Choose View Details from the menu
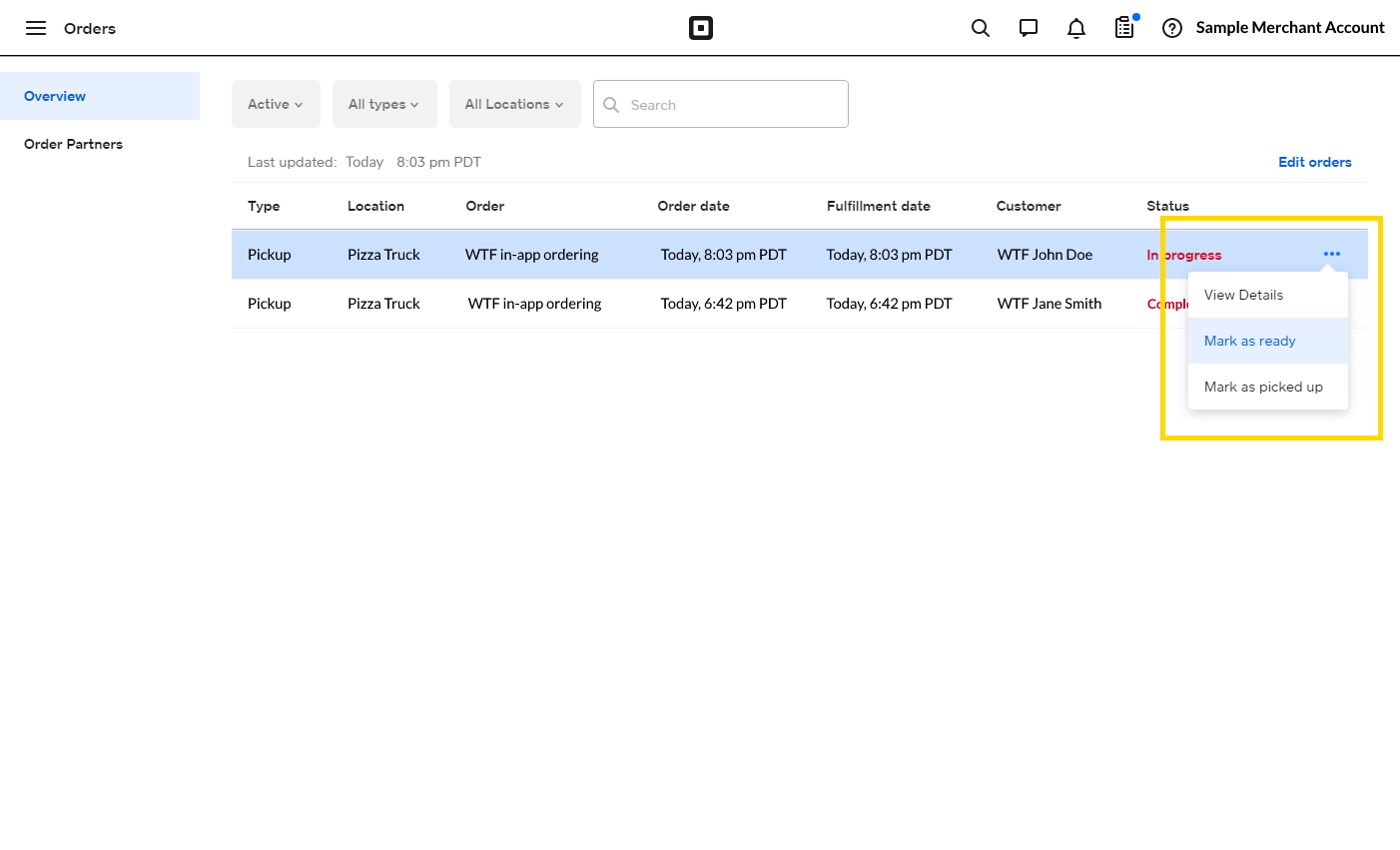The image size is (1400, 850). [x=1268, y=295]
